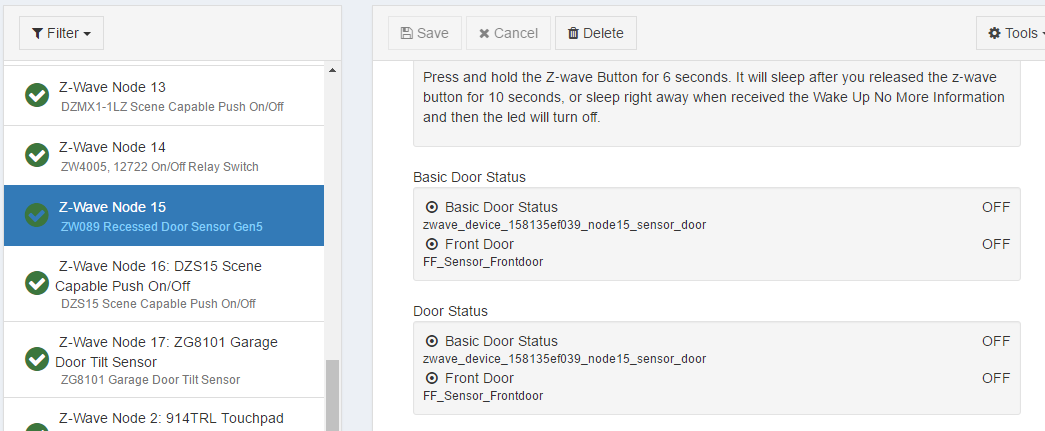Click the channel icon by Front Door under Door Status

pyautogui.click(x=432, y=378)
